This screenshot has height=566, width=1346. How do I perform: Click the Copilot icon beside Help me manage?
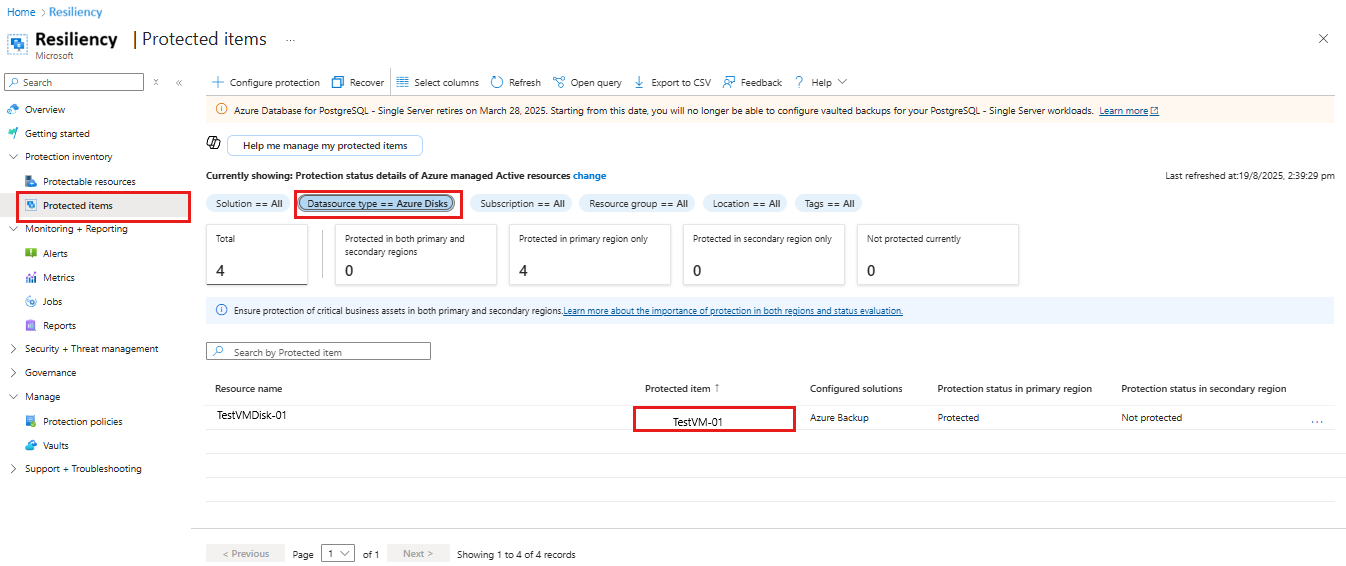coord(213,144)
